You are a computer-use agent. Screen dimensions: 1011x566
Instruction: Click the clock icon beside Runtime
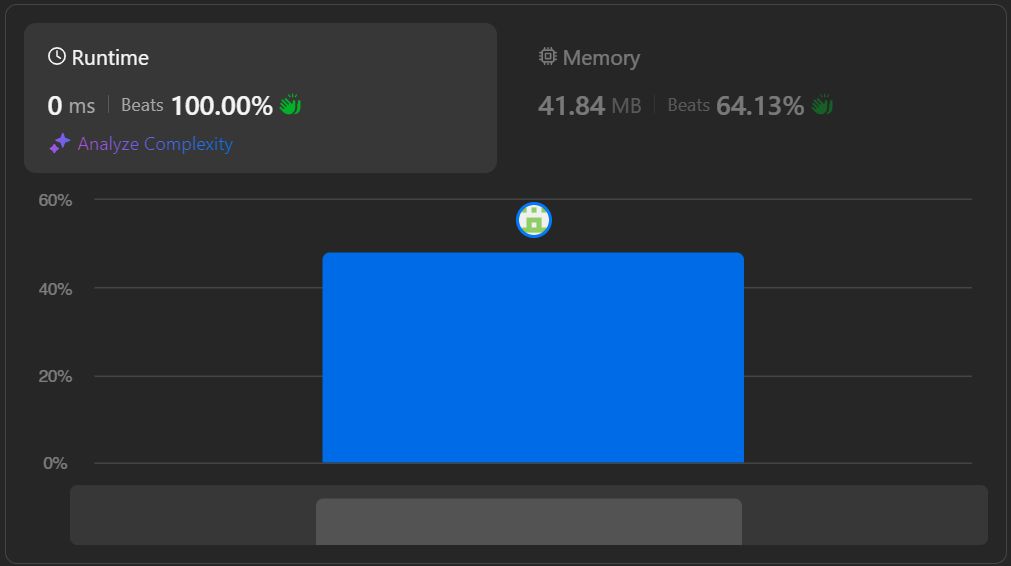57,57
